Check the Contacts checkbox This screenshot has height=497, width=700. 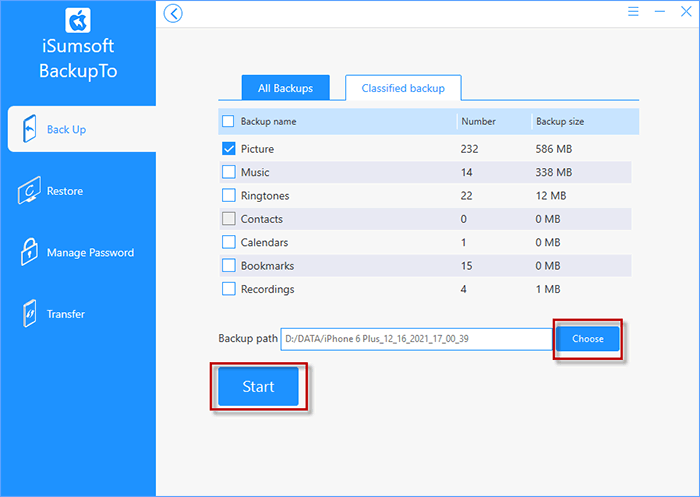pos(229,219)
